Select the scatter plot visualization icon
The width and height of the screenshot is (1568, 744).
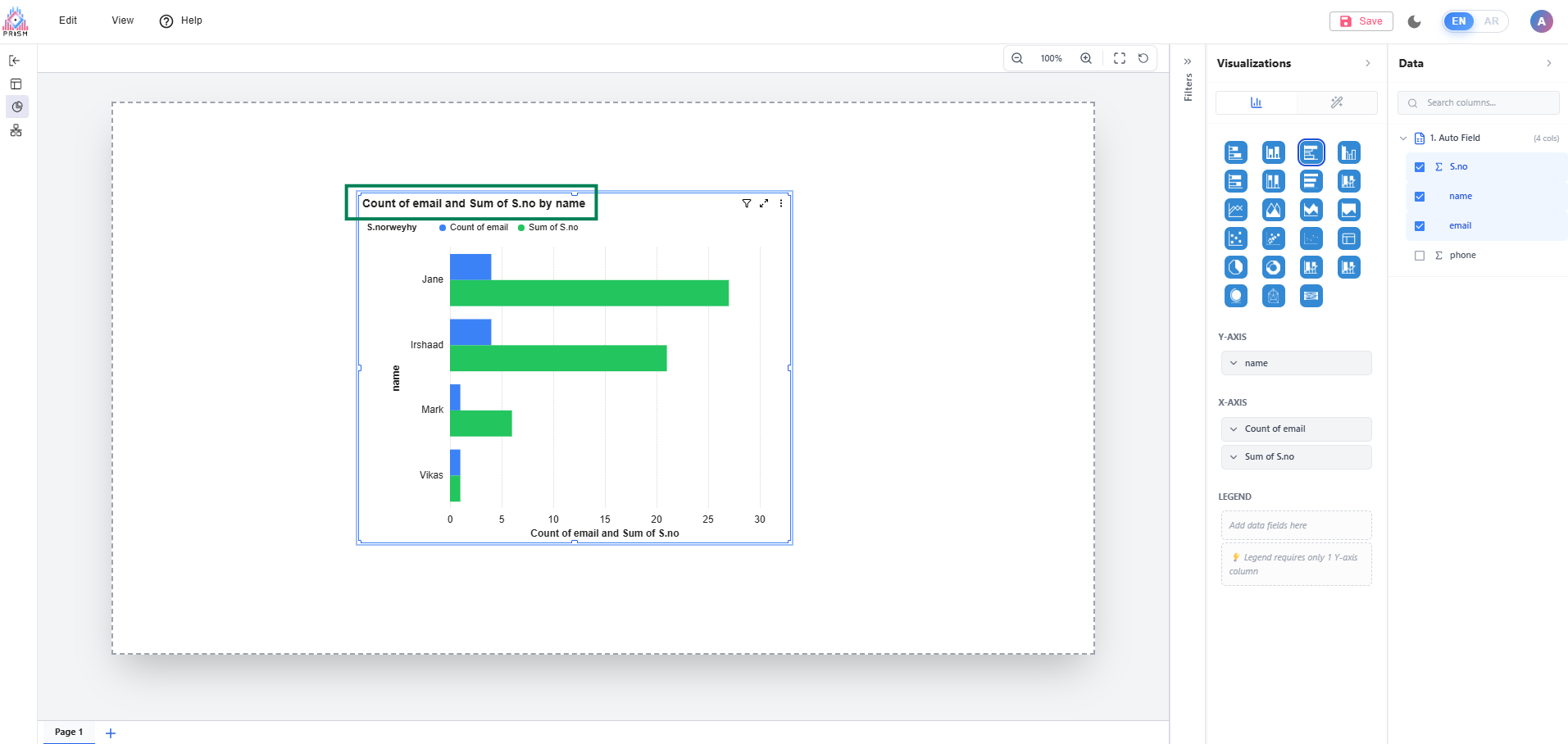click(x=1235, y=238)
